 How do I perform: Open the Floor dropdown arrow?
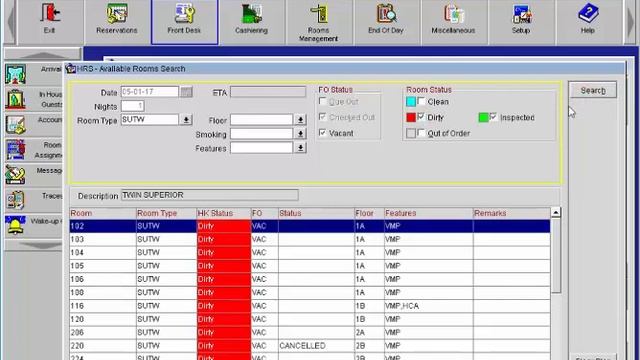(300, 120)
